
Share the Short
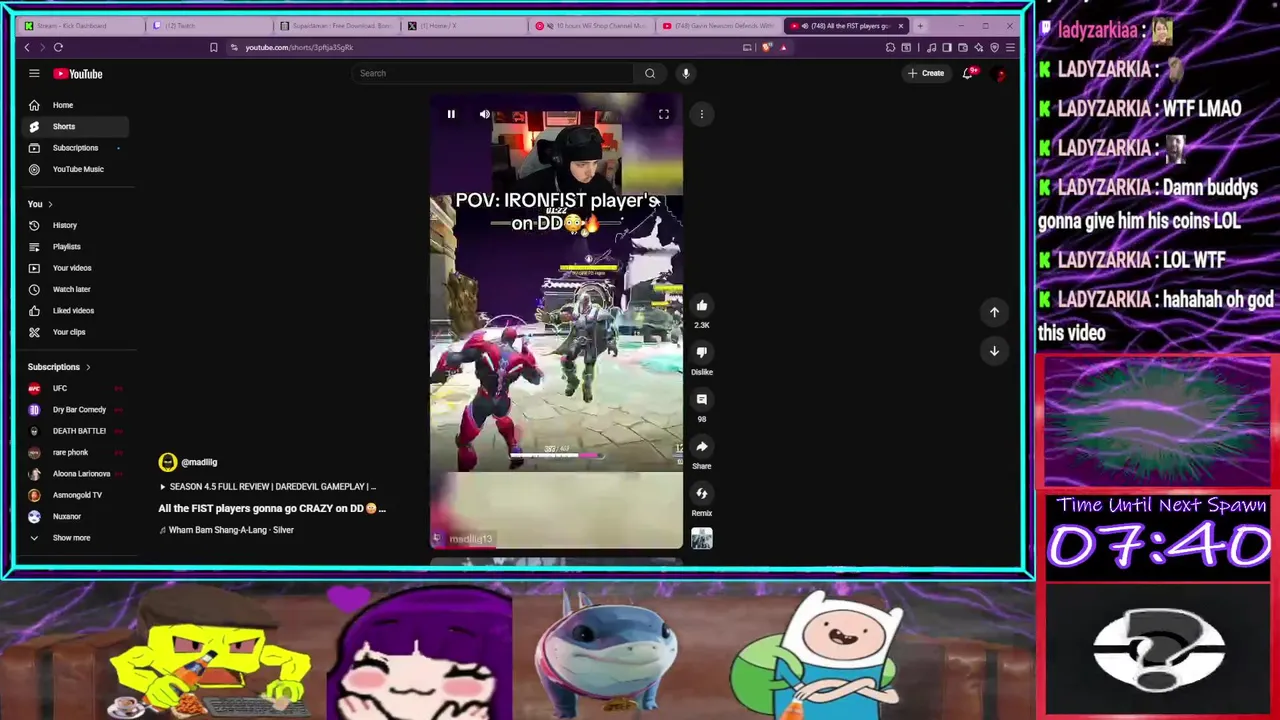point(702,446)
